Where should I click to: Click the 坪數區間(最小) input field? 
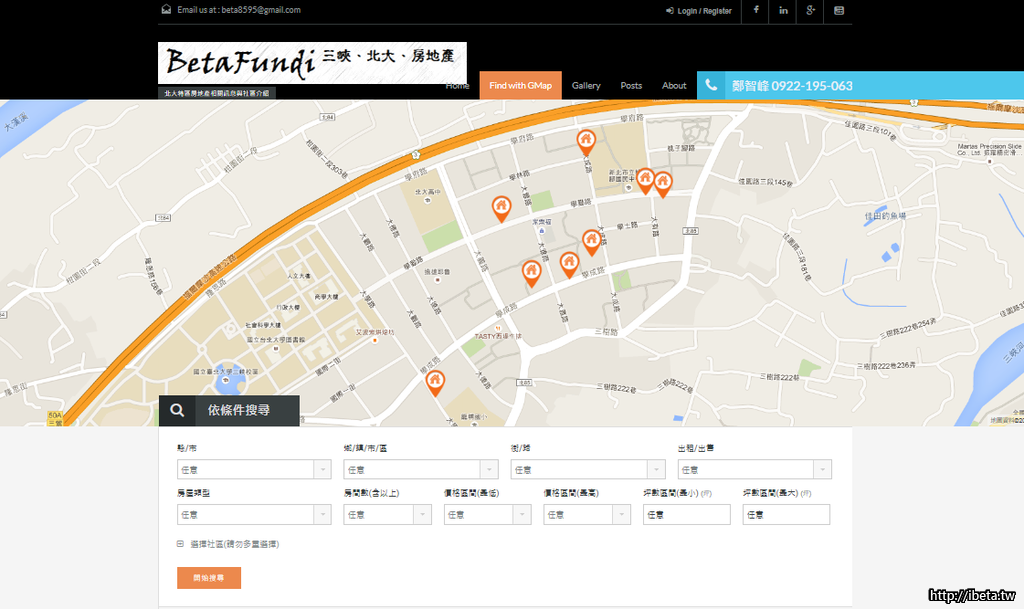point(686,514)
